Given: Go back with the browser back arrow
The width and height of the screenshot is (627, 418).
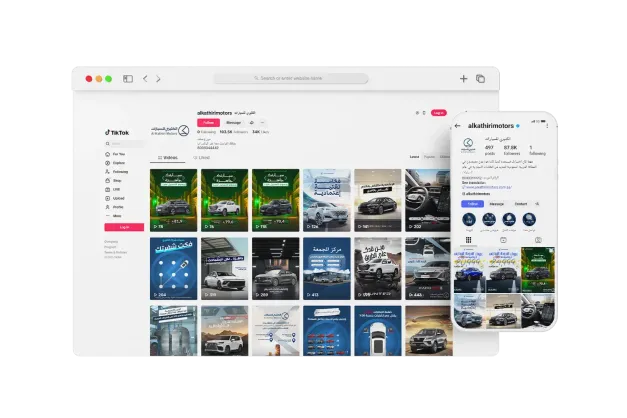Looking at the screenshot, I should (145, 79).
